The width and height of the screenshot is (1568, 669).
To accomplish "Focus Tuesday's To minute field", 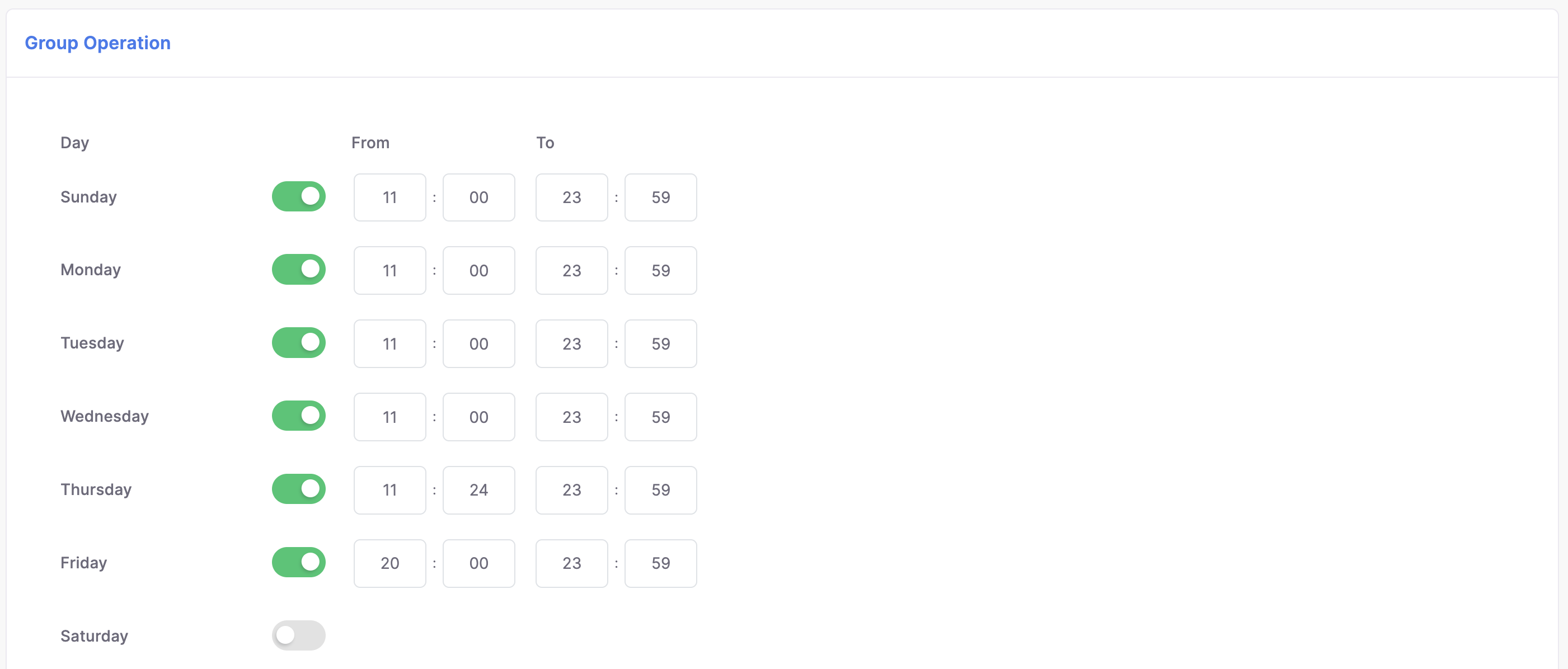I will tap(660, 343).
